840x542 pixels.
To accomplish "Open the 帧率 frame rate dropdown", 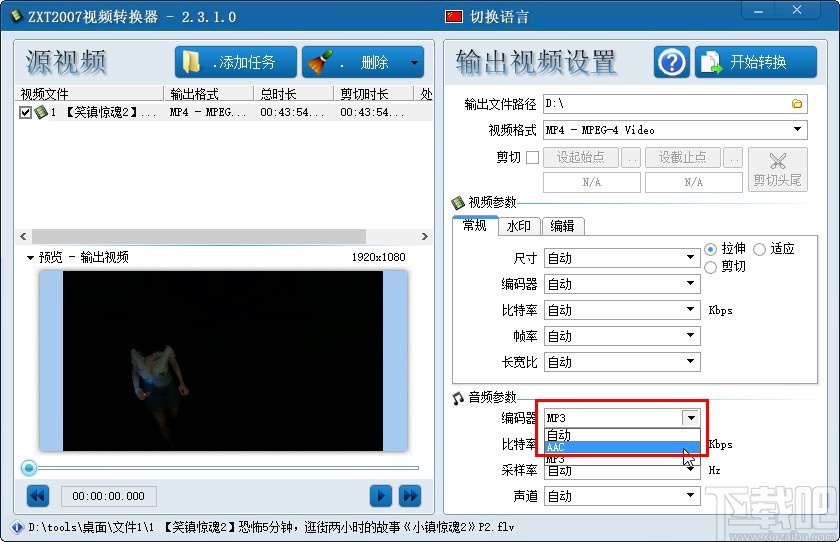I will tap(622, 336).
